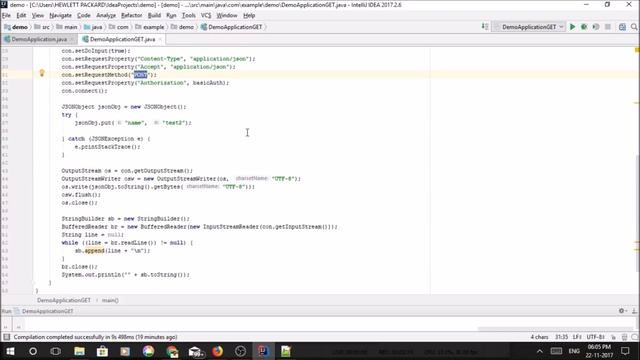This screenshot has width=640, height=360.
Task: Open the Edit menu
Action: click(x=21, y=15)
